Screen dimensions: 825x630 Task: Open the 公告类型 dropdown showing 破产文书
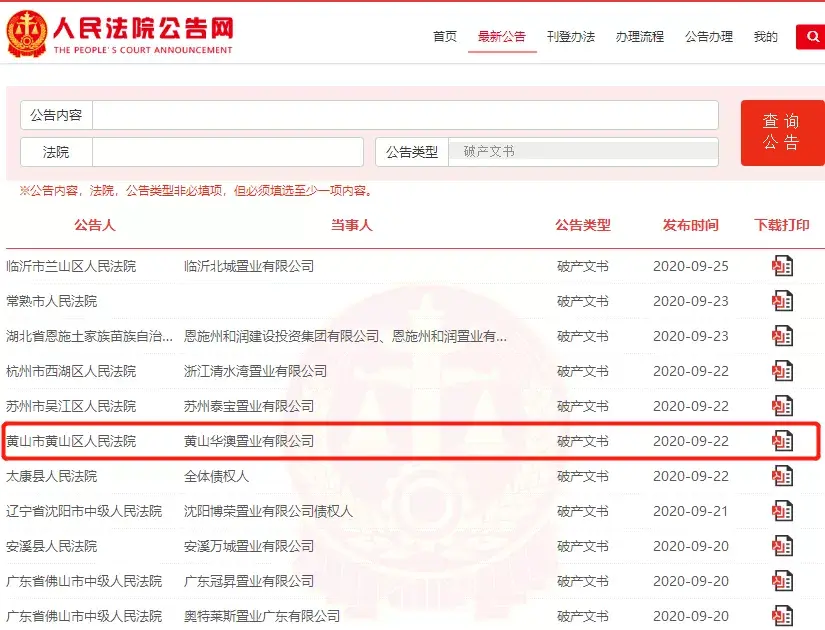[583, 152]
